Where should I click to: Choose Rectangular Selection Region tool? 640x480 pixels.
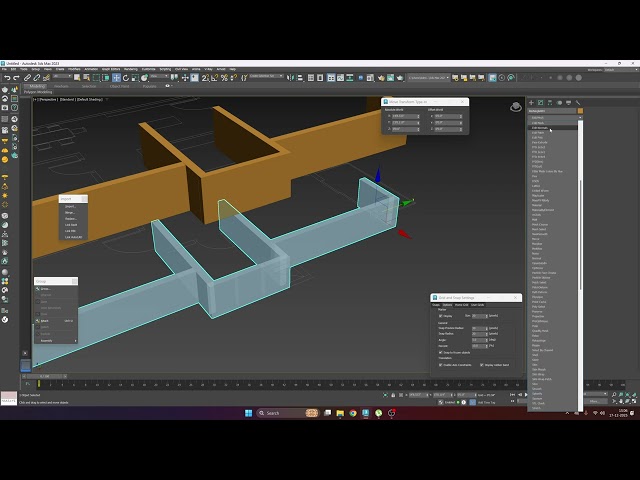(96, 78)
